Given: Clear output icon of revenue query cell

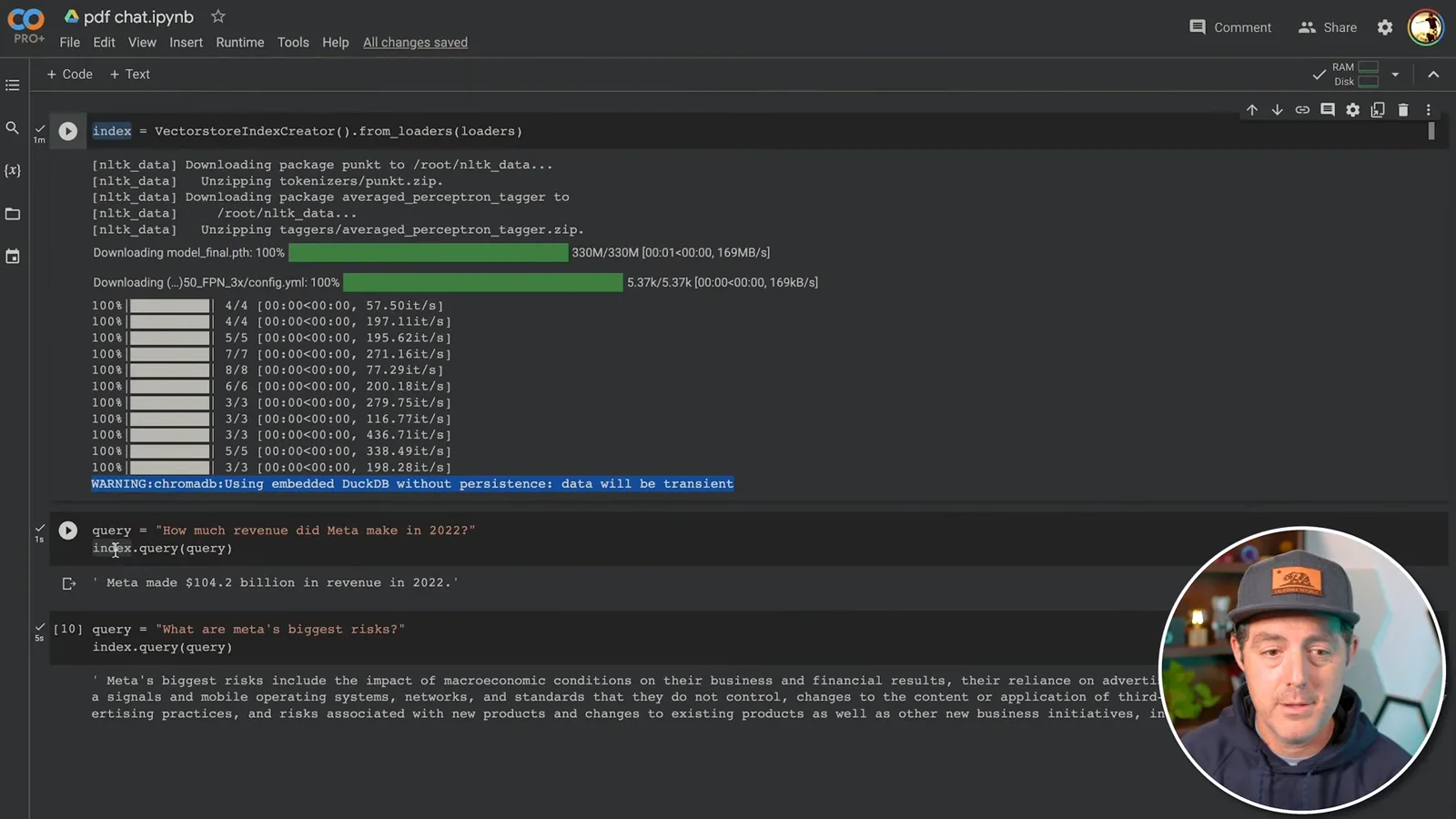Looking at the screenshot, I should pos(69,583).
